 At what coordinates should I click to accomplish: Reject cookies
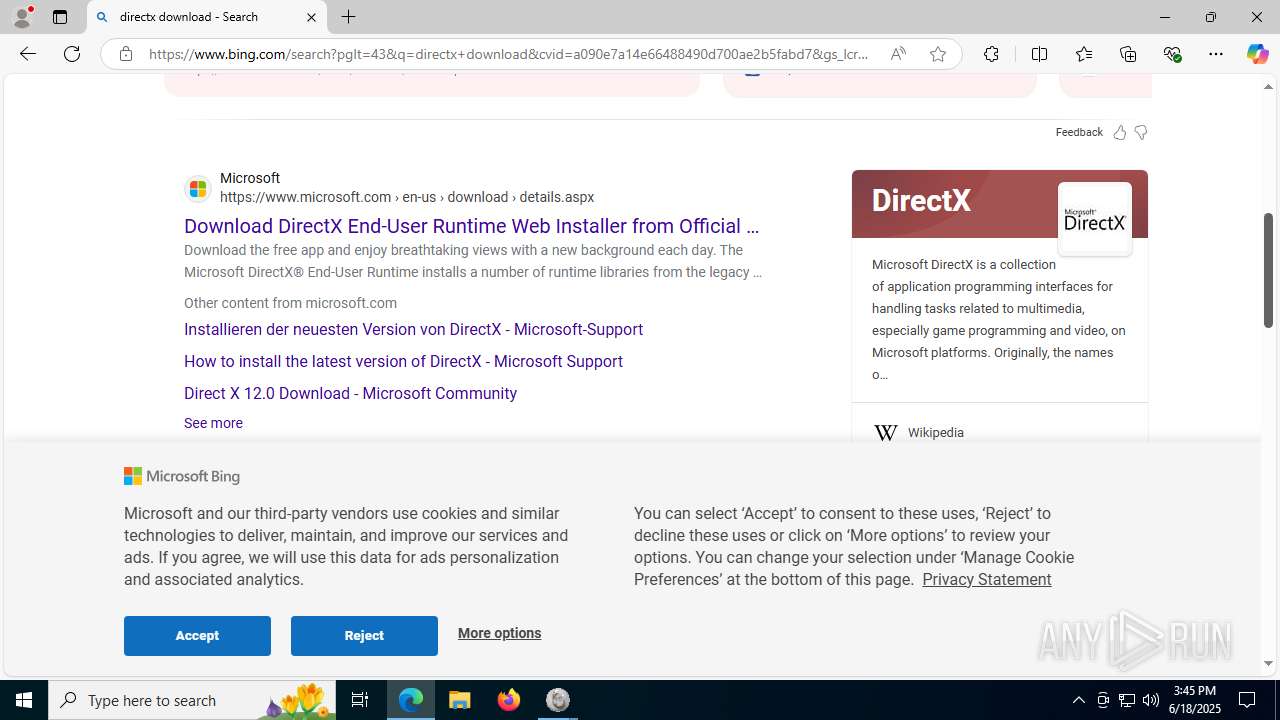(364, 636)
